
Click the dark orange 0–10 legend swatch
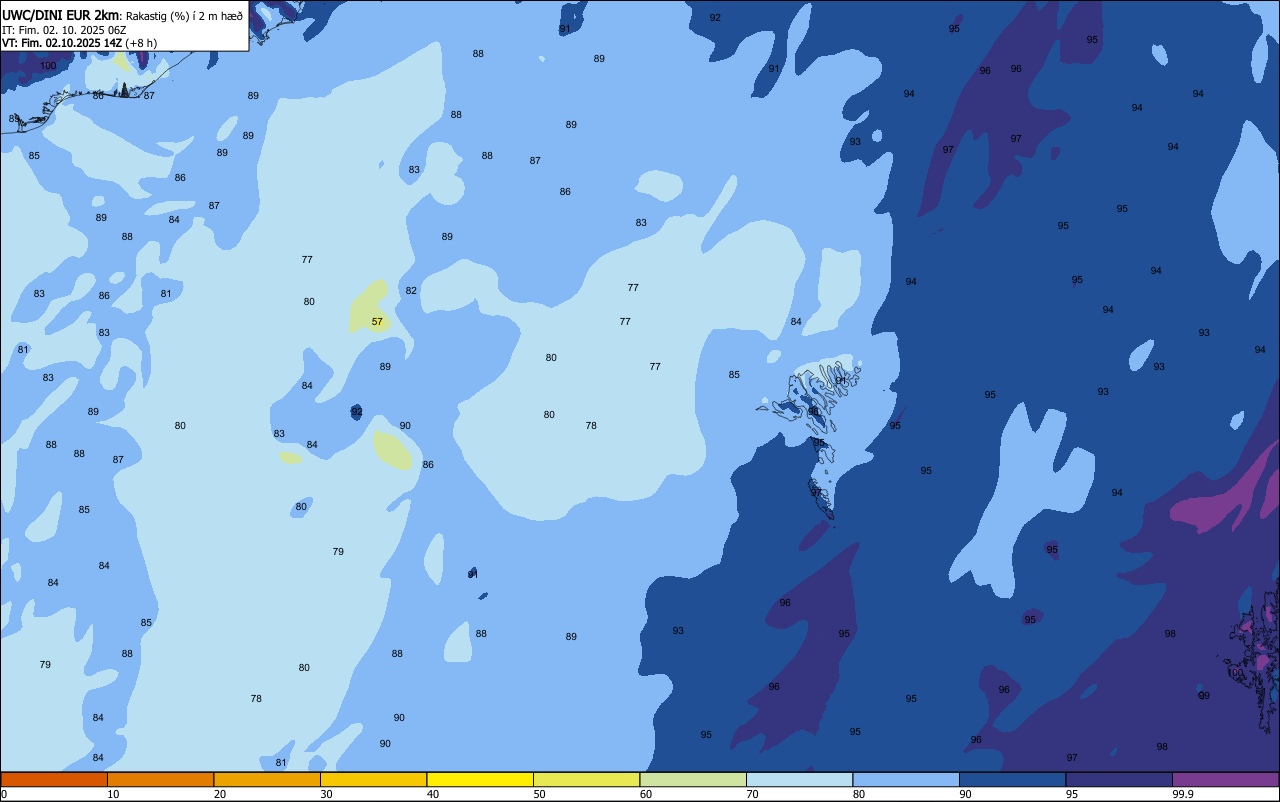(x=54, y=779)
